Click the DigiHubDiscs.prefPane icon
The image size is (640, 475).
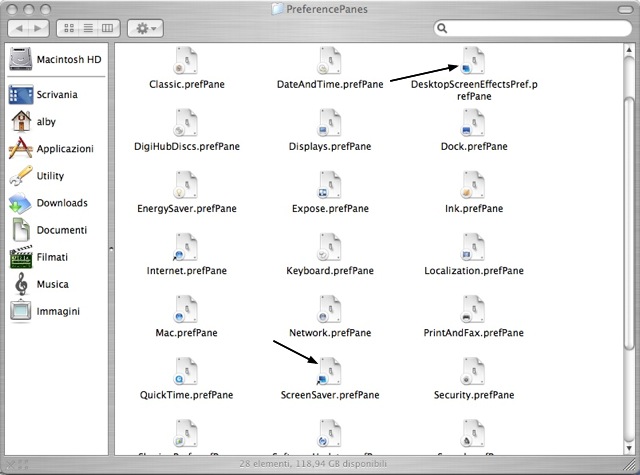[x=187, y=122]
